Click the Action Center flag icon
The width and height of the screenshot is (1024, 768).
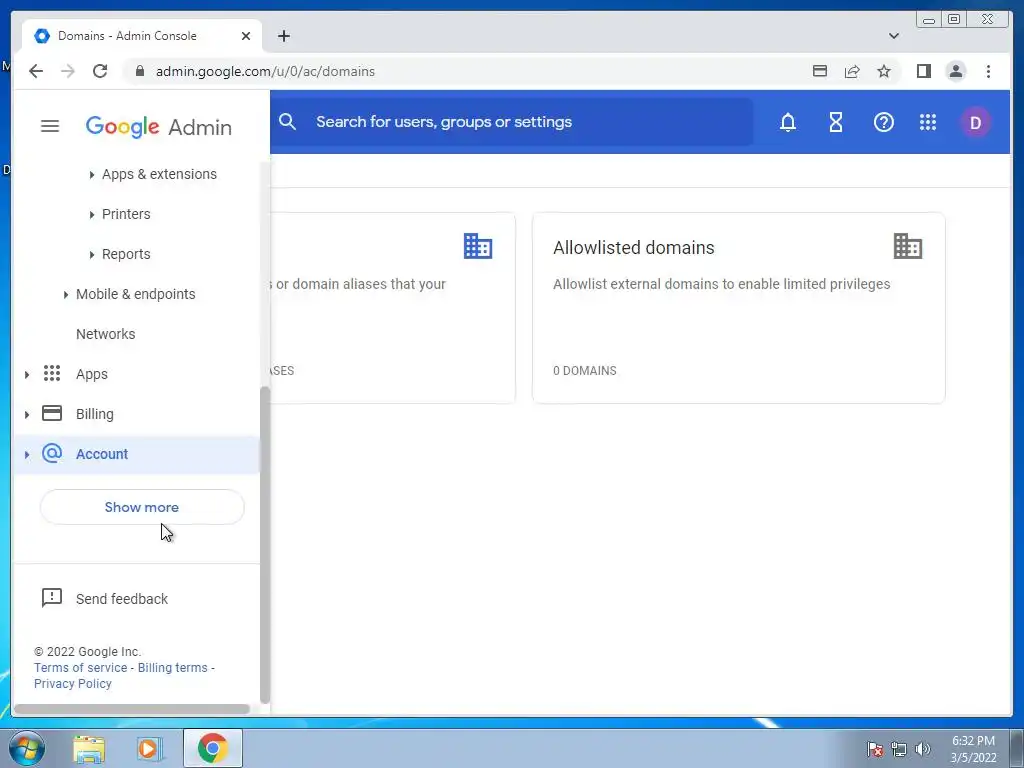coord(875,749)
